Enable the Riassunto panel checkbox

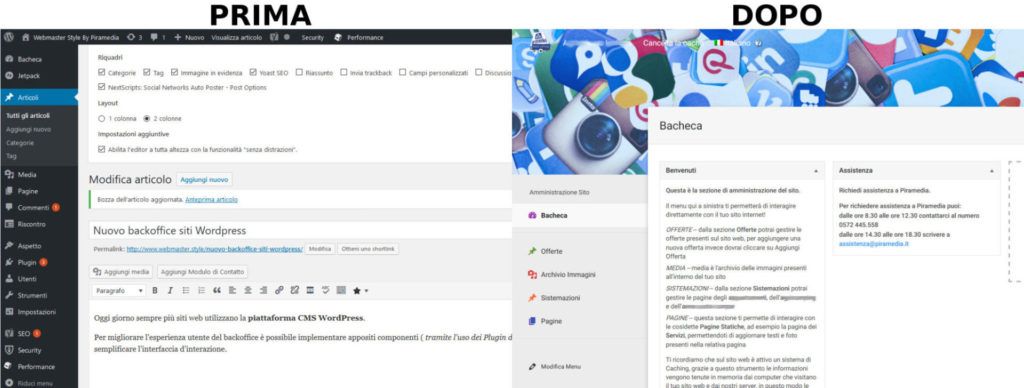point(299,73)
